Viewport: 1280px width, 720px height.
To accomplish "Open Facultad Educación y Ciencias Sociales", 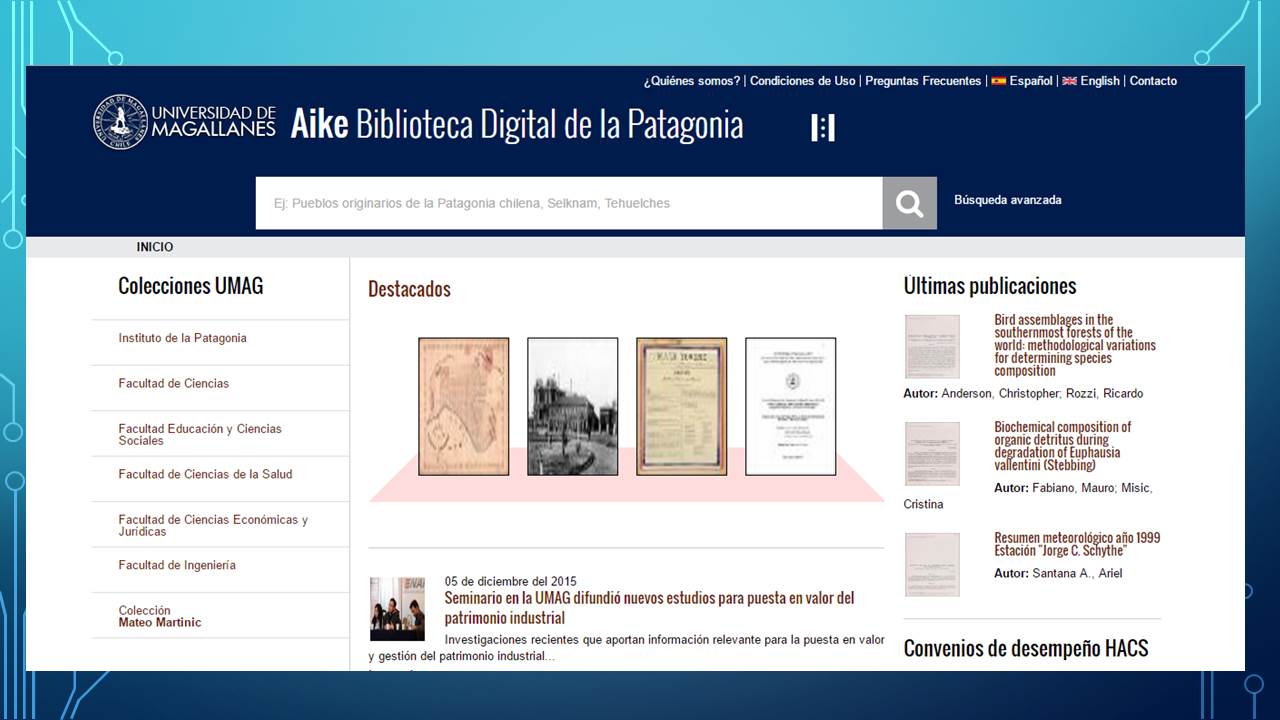I will (x=200, y=434).
